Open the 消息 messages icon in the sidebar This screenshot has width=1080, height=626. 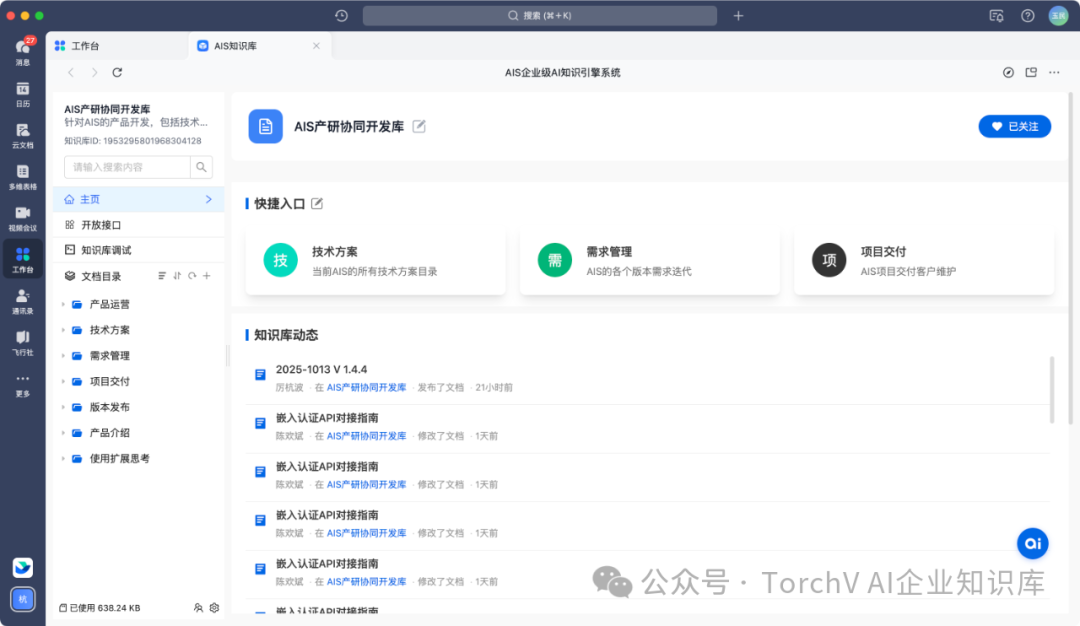23,52
